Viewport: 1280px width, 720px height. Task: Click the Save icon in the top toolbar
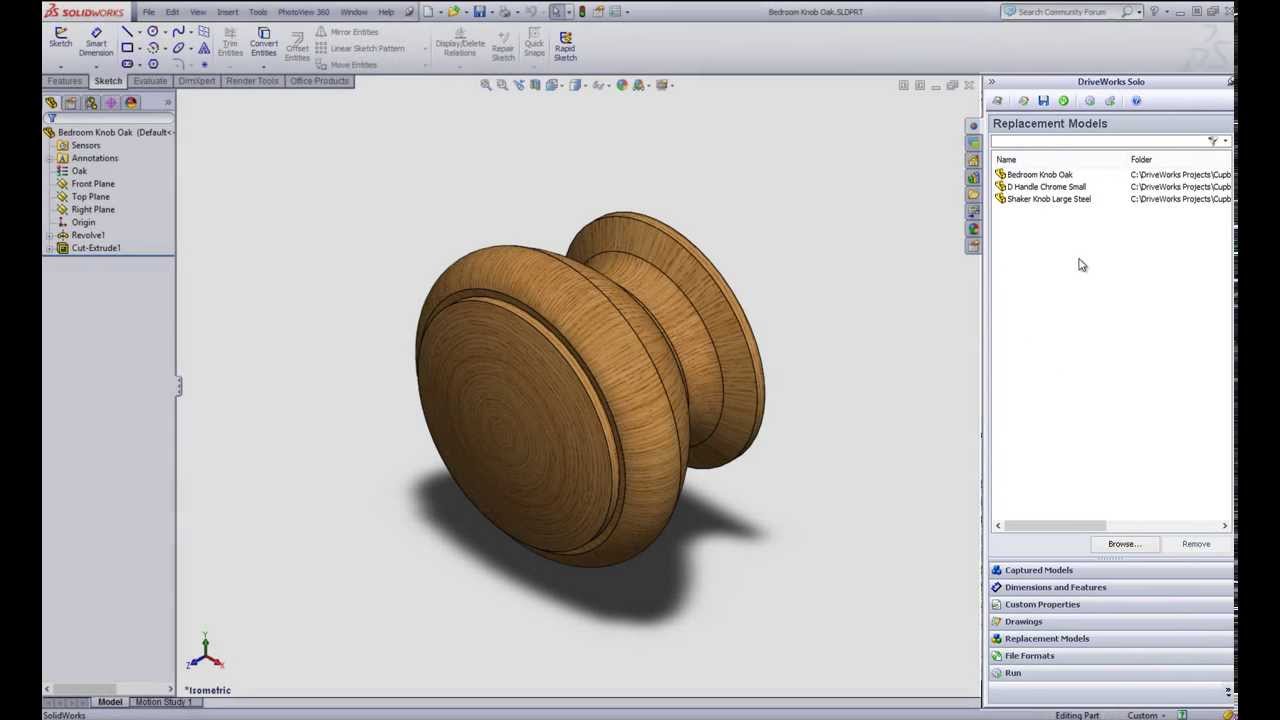tap(479, 12)
